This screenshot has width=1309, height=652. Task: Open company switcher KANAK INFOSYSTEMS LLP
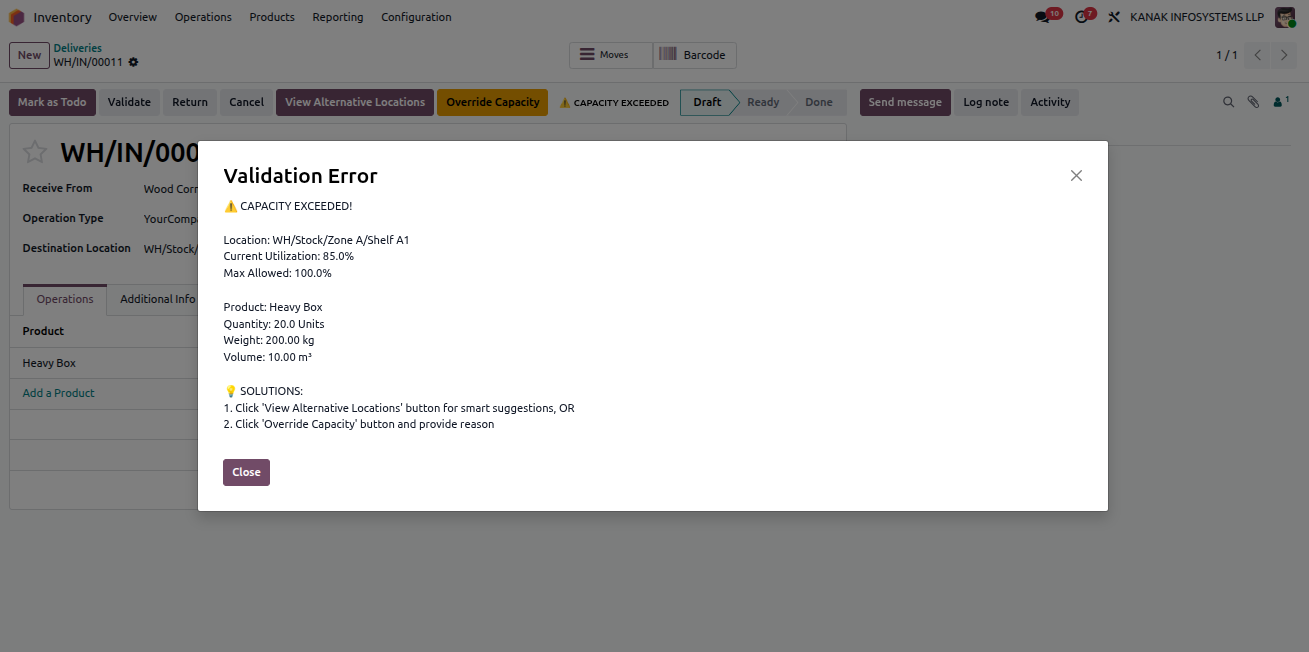pos(1197,17)
